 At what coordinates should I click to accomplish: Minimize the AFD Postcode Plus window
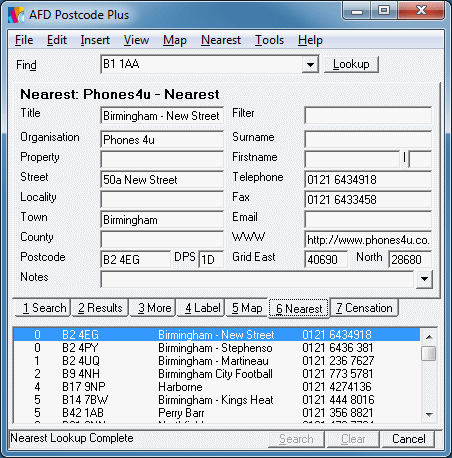point(357,11)
